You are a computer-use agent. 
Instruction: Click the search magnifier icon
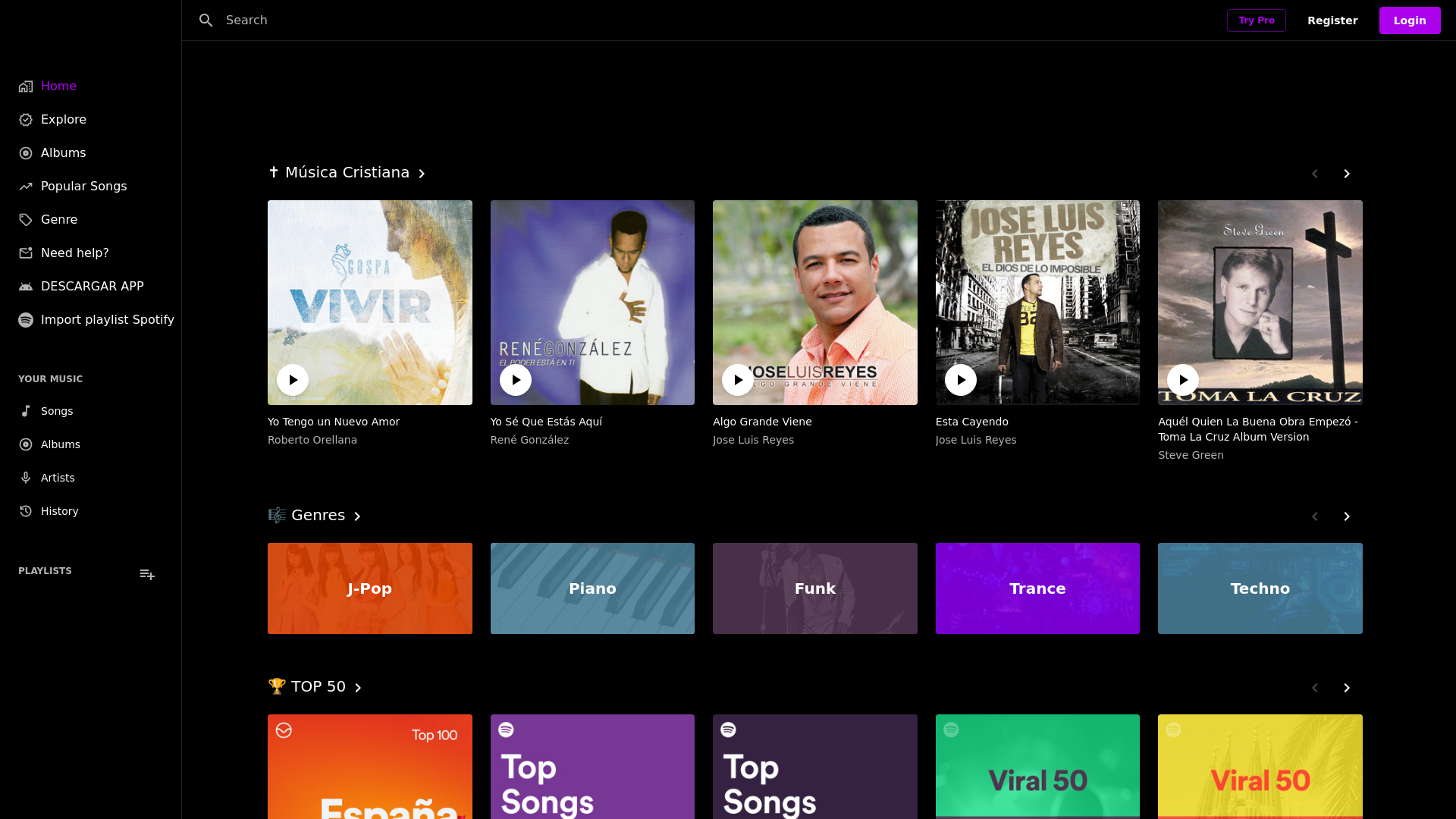point(206,20)
